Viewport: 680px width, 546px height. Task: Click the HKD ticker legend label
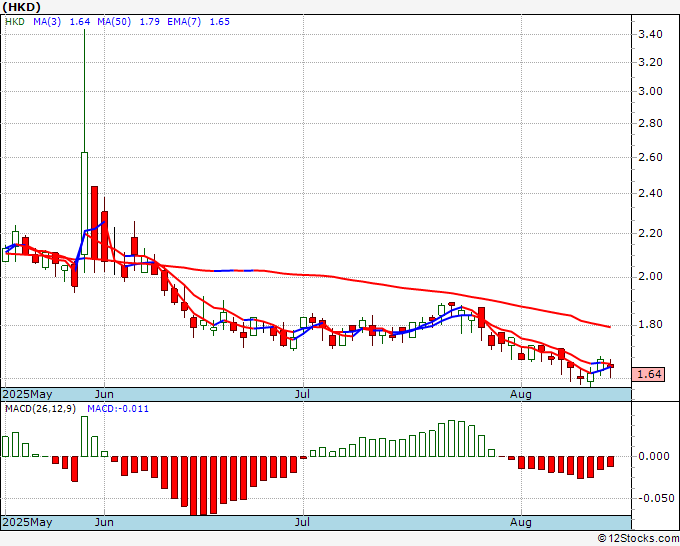tap(15, 22)
